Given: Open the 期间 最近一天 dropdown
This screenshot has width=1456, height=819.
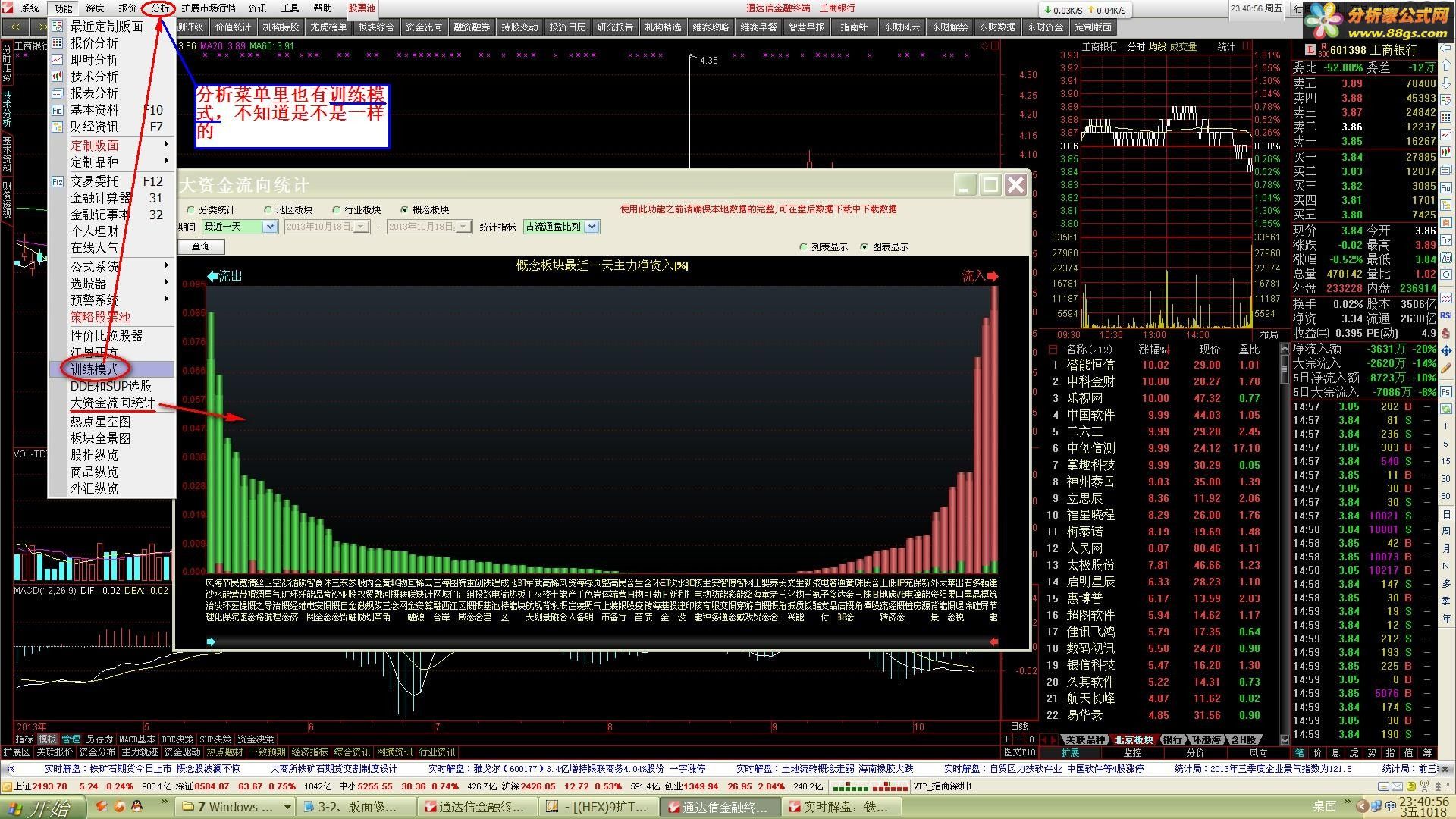Looking at the screenshot, I should (x=269, y=227).
